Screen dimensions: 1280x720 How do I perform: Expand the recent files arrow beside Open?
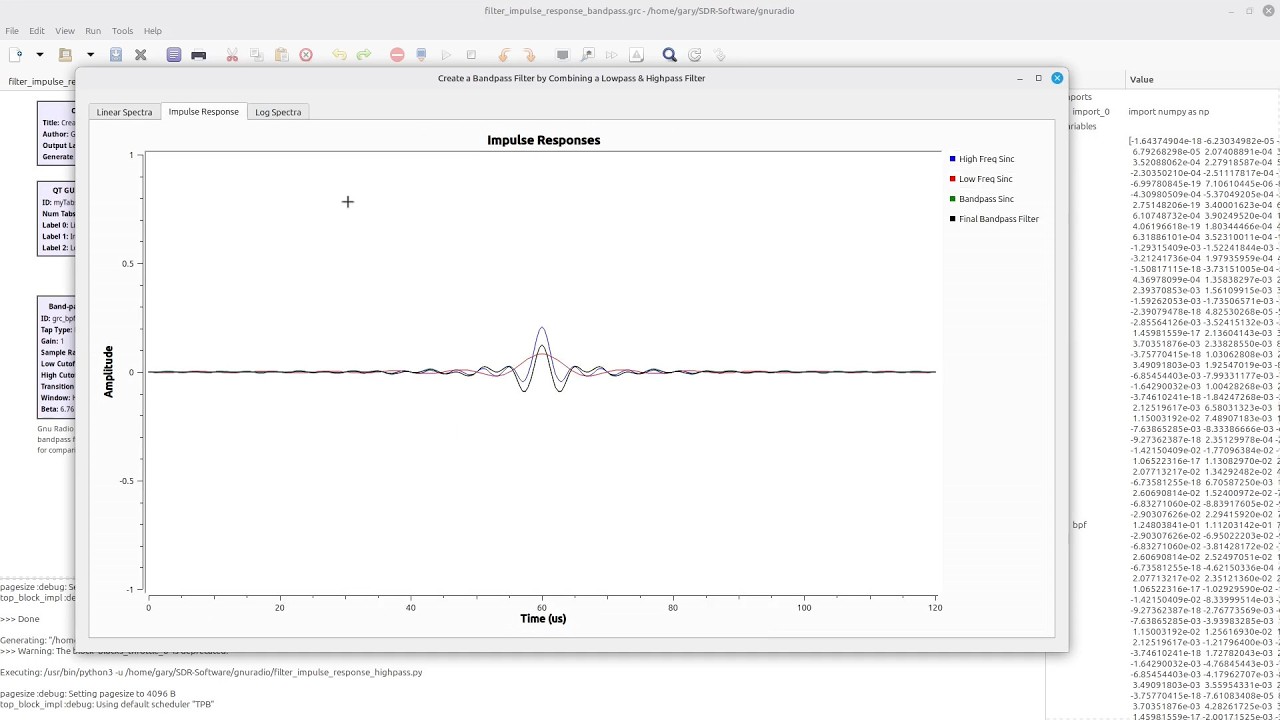[90, 55]
